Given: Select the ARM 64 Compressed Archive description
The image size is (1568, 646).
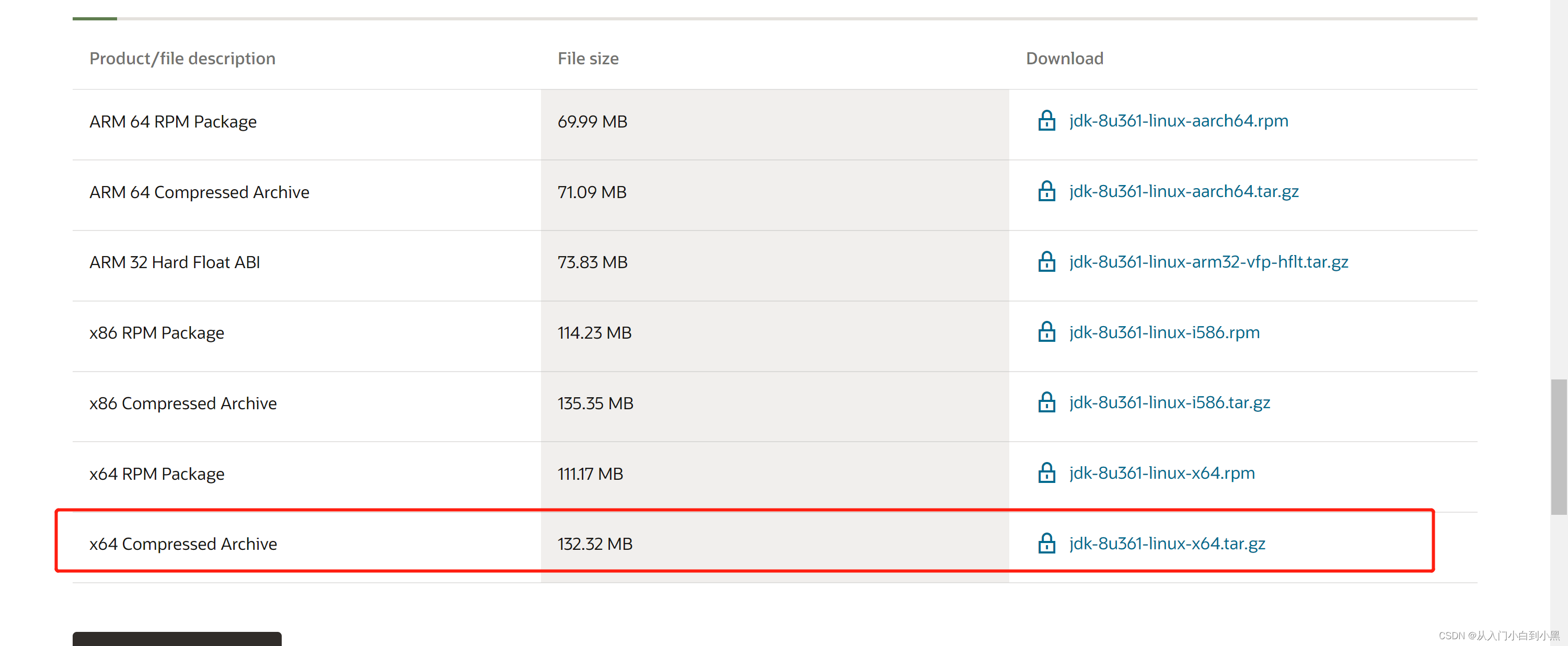Looking at the screenshot, I should [x=199, y=192].
